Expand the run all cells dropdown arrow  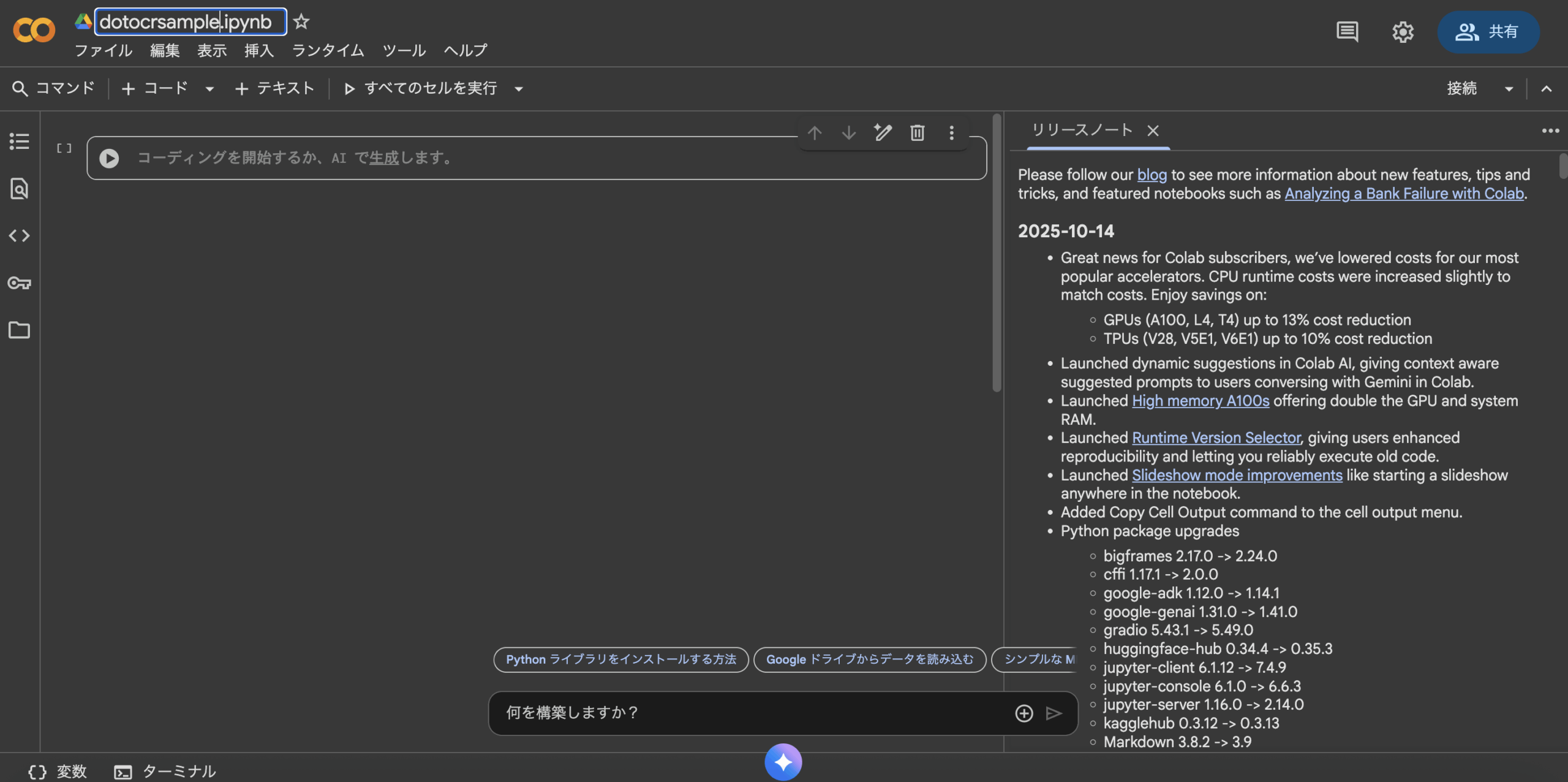click(x=519, y=89)
